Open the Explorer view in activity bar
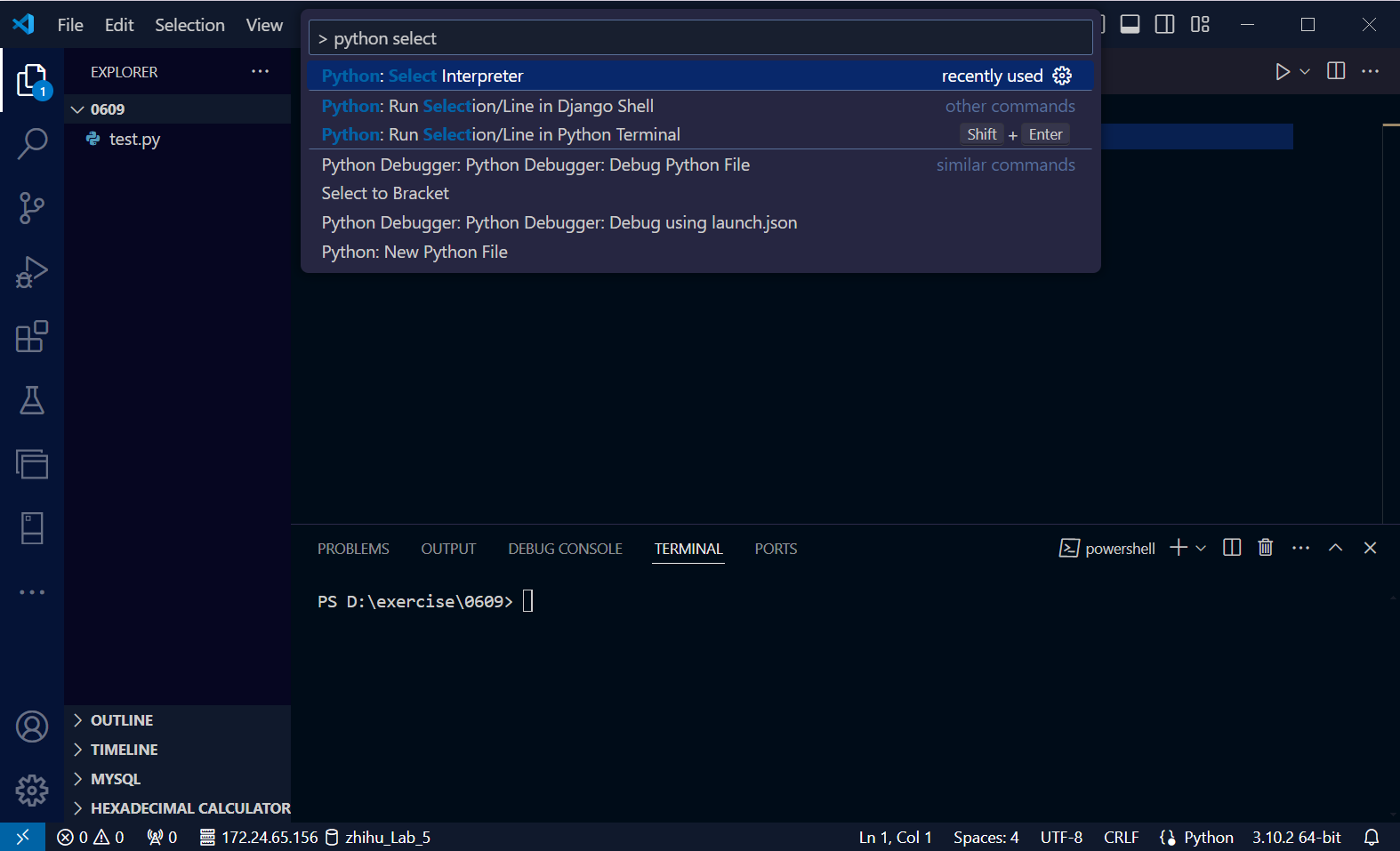Screen dimensions: 1400x851 pos(32,80)
